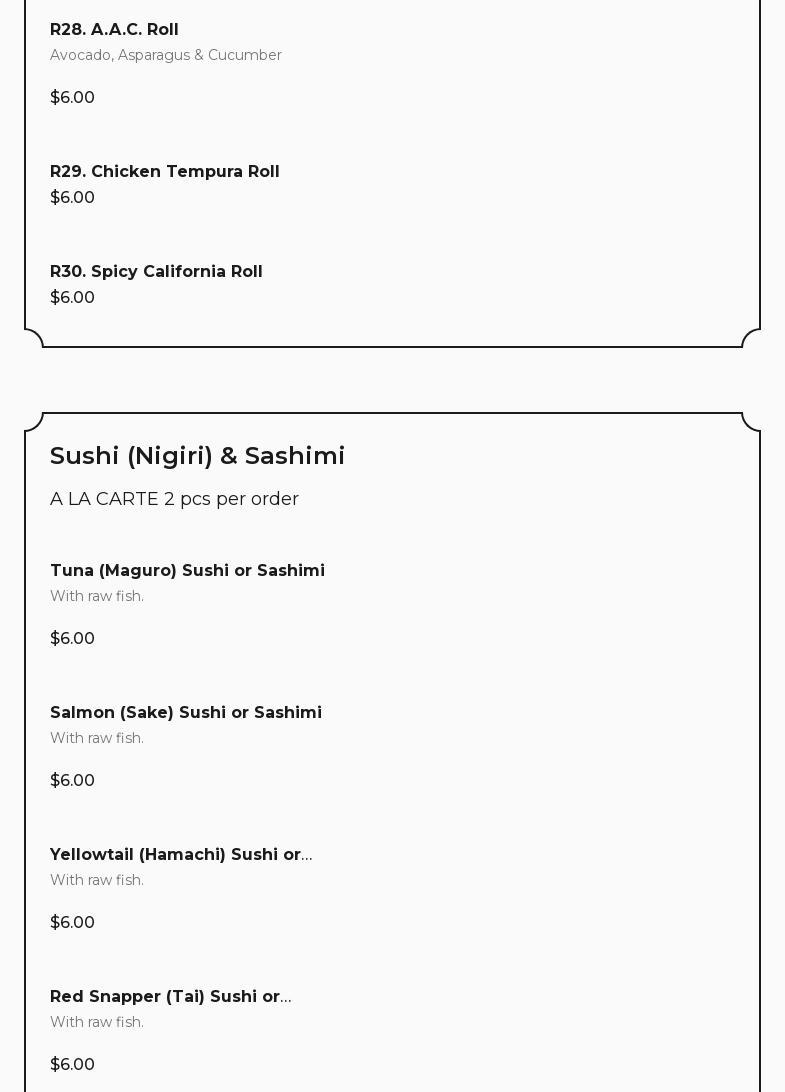Screen dimensions: 785x1092
Task: Click the $6.00 price under A.A.C. Roll
Action: 72,98
